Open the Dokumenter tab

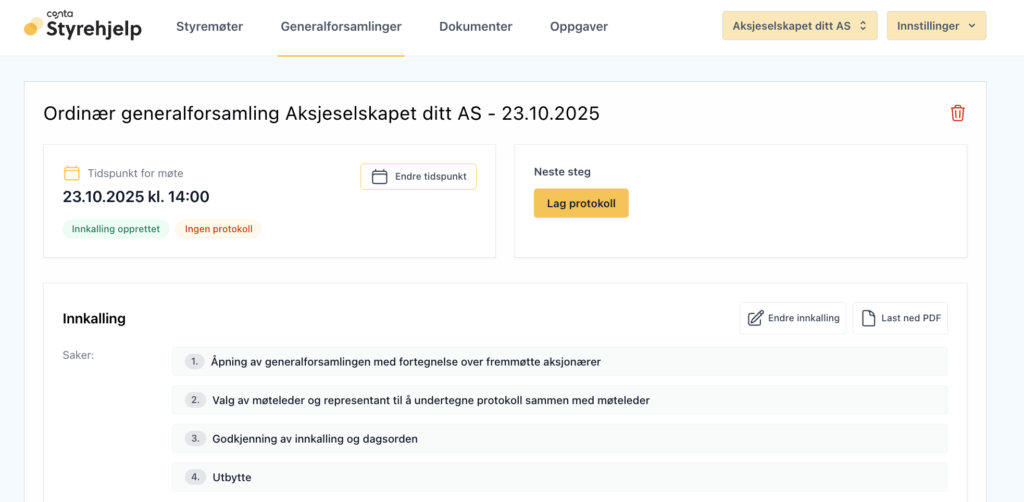tap(476, 27)
